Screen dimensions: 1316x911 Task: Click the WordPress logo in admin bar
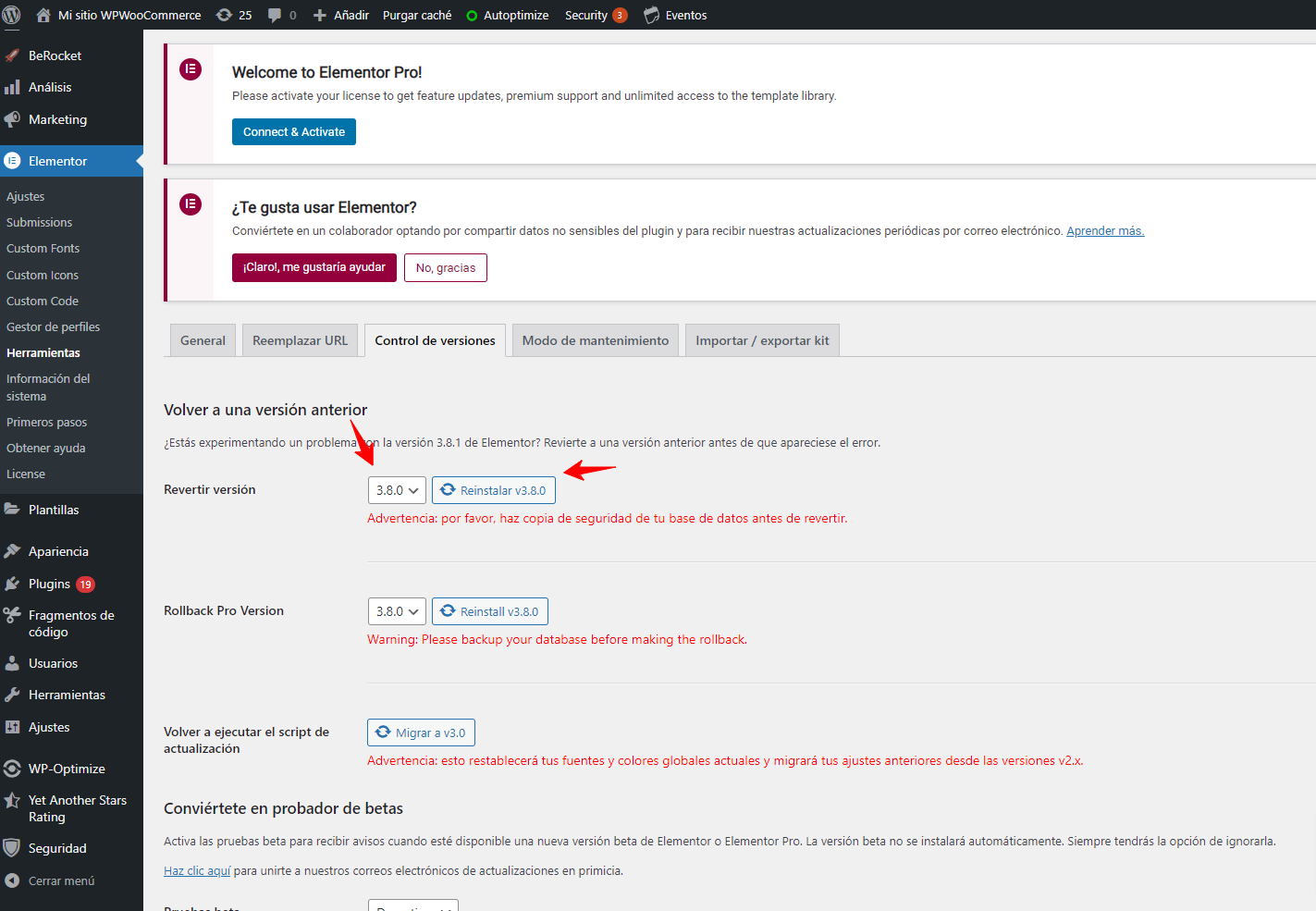[x=12, y=15]
